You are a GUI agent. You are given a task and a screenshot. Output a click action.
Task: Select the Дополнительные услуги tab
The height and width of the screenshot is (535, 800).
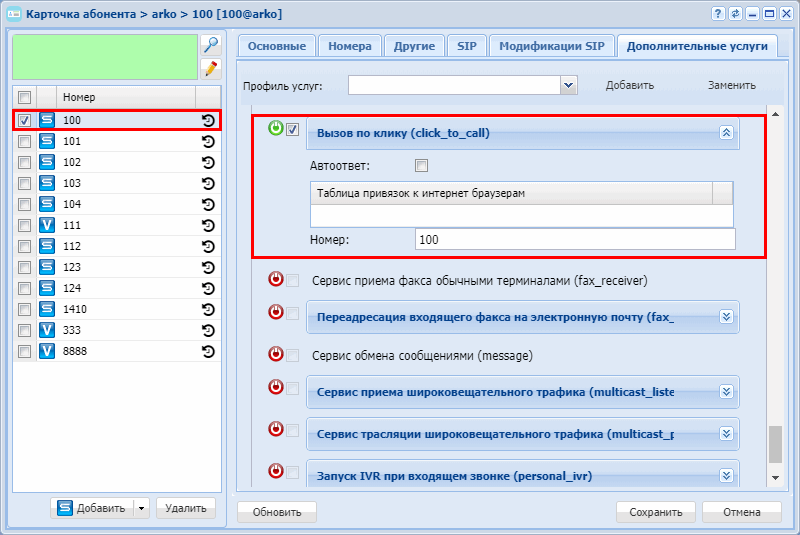click(x=697, y=46)
